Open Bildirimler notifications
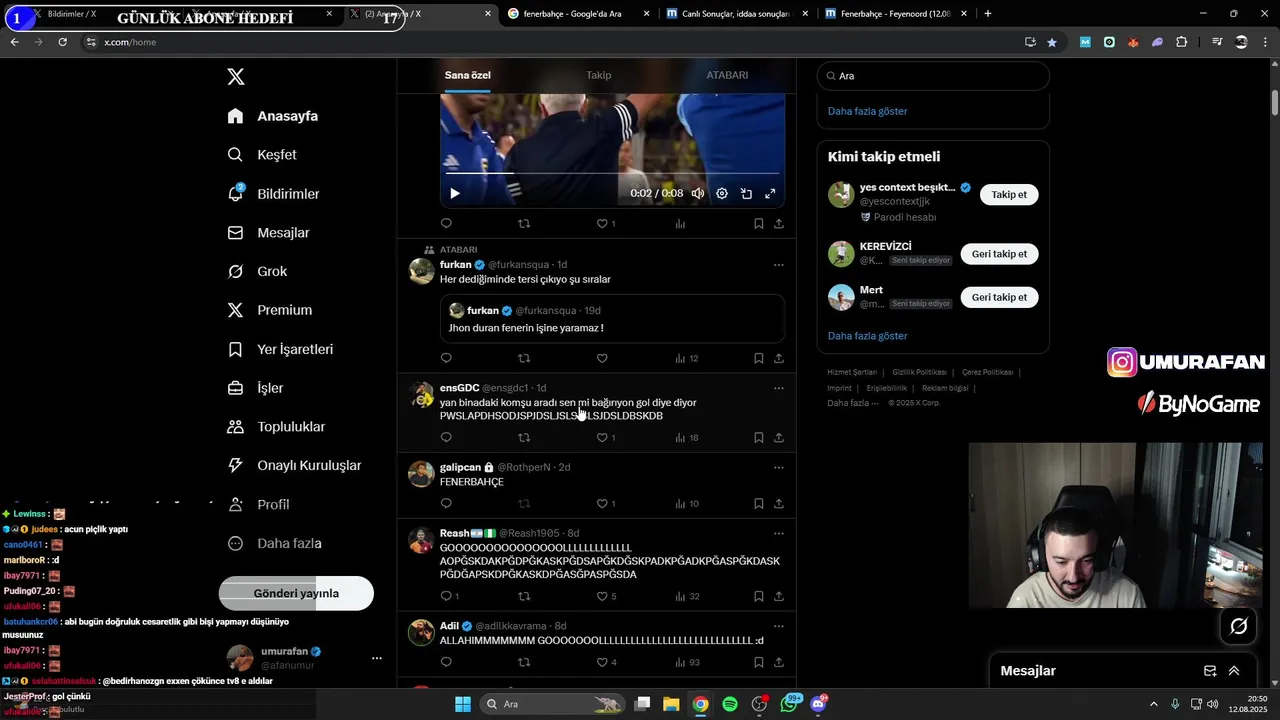 coord(273,194)
